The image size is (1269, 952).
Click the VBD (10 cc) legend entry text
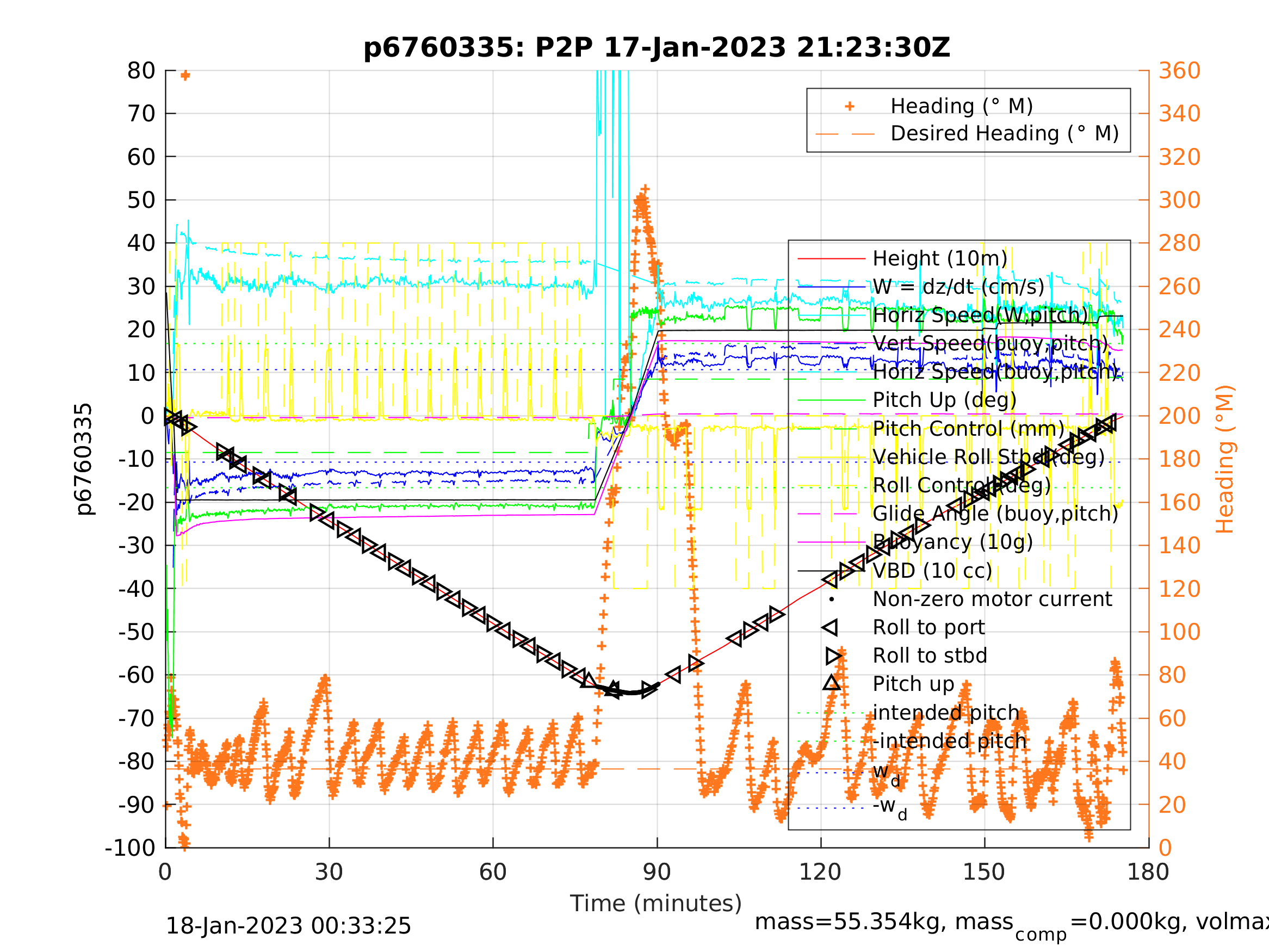pyautogui.click(x=932, y=571)
